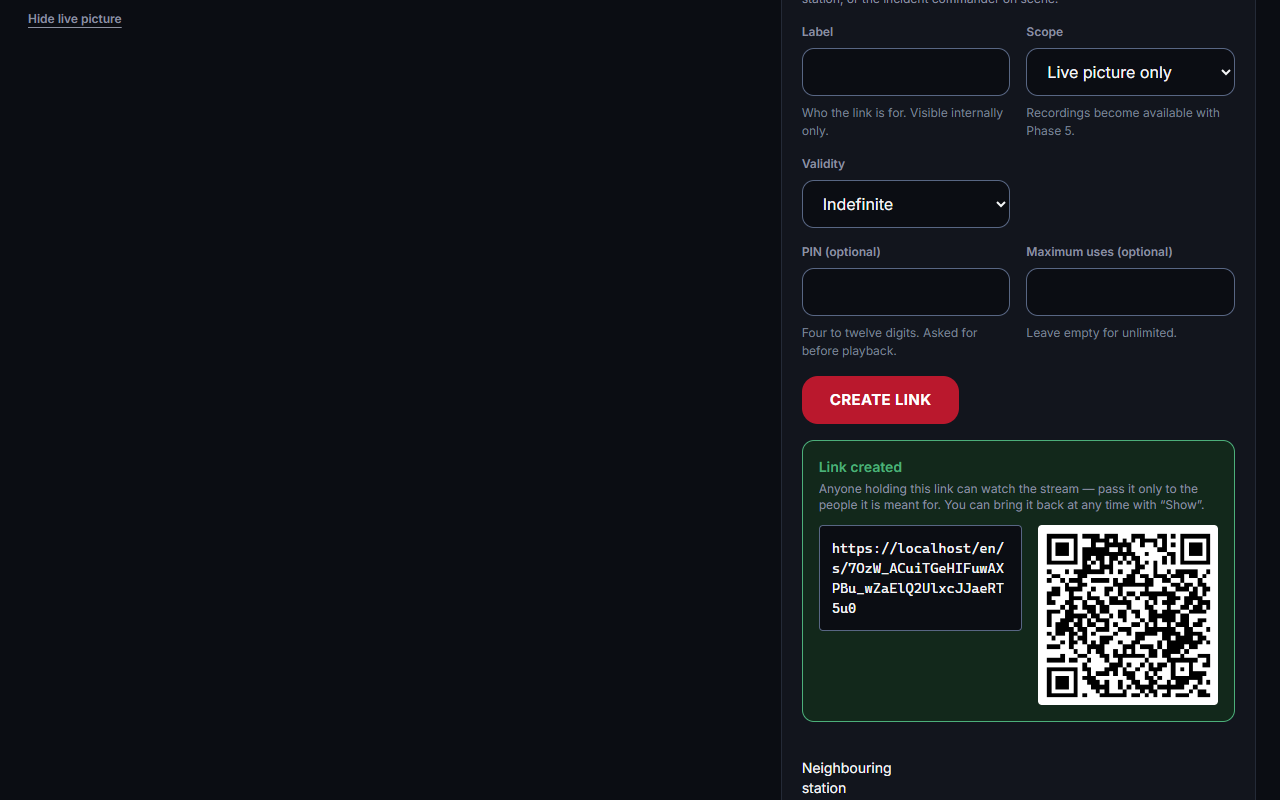Click the 'Recordings become available with Phase 5' hint
1280x800 pixels.
click(1123, 122)
